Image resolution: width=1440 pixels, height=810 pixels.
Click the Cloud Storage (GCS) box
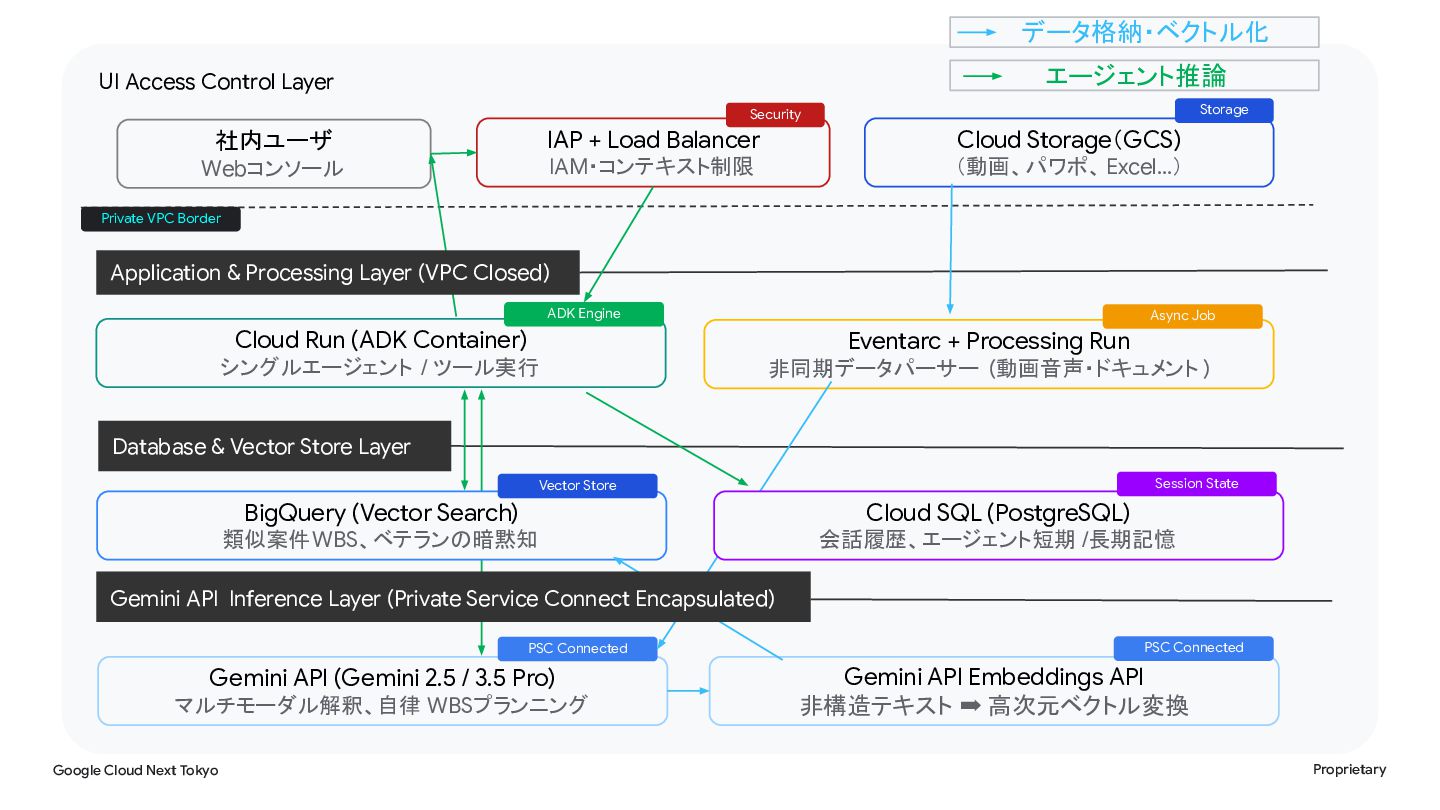(x=1069, y=152)
